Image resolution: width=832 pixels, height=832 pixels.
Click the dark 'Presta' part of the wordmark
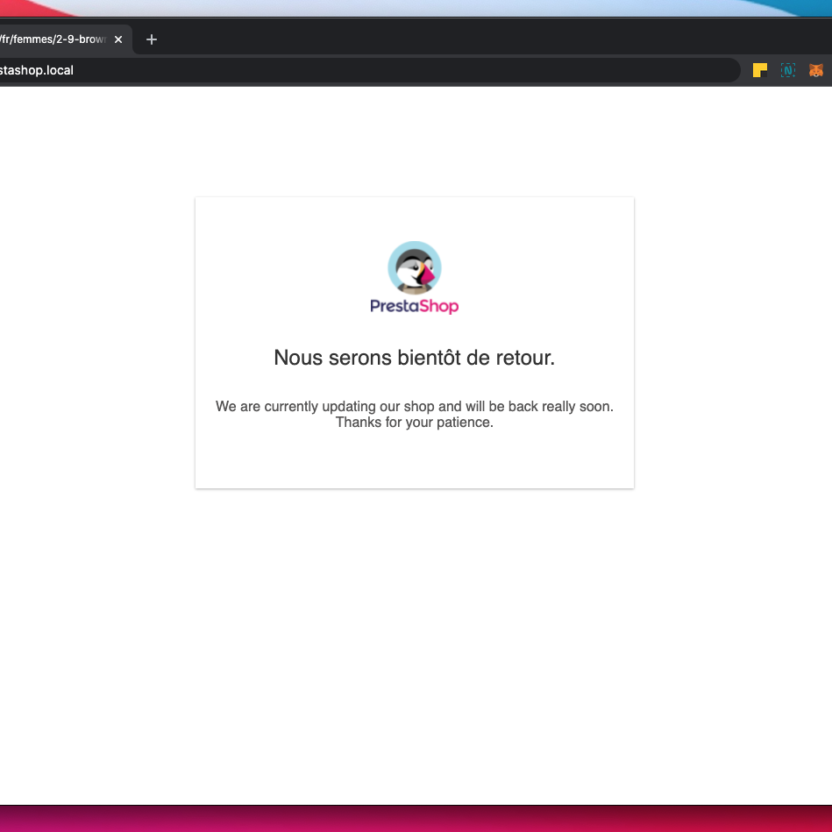tap(395, 306)
